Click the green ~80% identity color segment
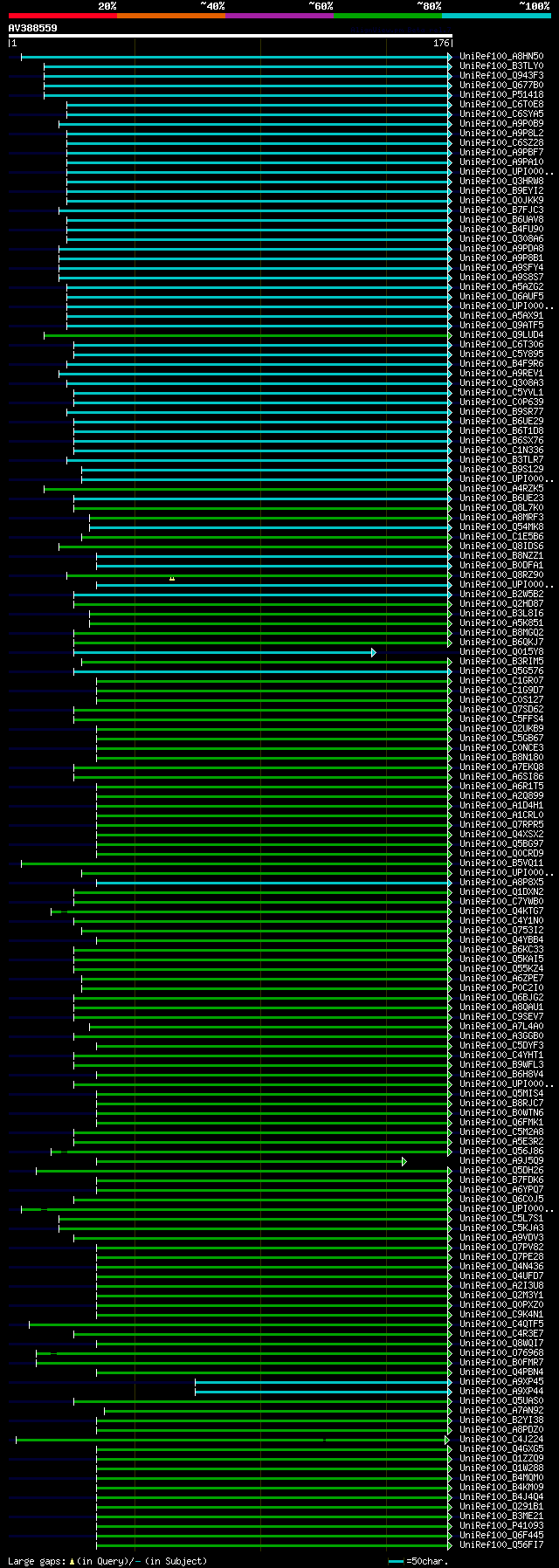Screen dimensions: 559x1568 click(388, 16)
